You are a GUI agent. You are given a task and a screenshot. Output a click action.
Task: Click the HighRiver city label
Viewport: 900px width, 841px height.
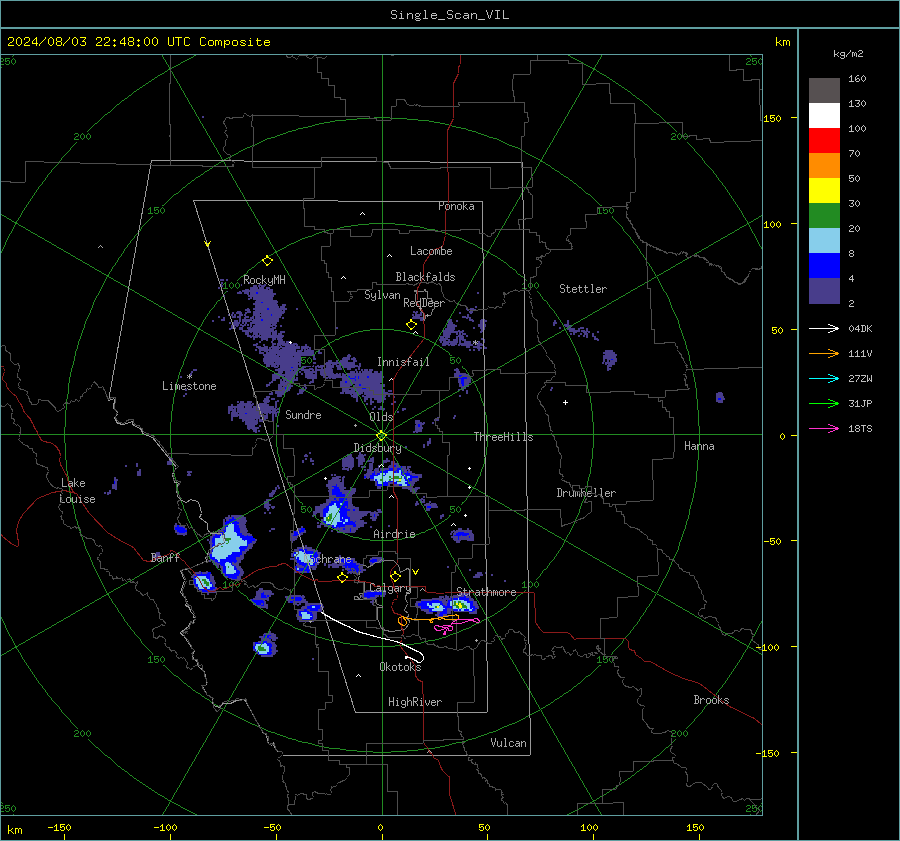415,702
